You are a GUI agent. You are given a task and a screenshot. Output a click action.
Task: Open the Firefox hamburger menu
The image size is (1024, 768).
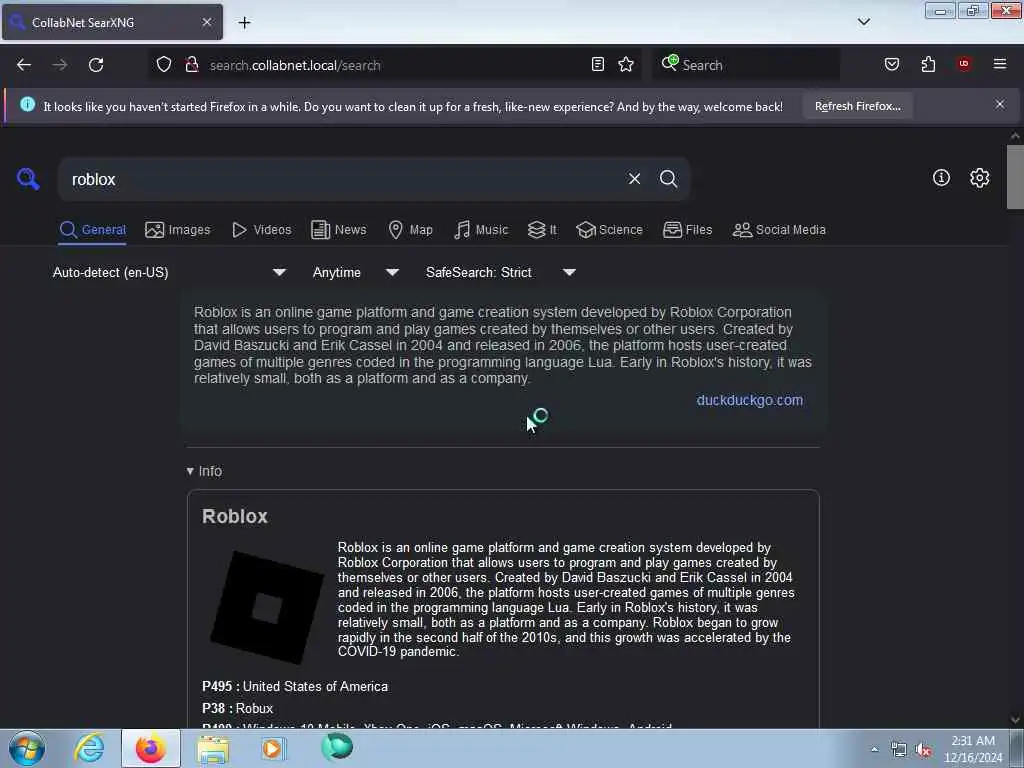(1000, 64)
